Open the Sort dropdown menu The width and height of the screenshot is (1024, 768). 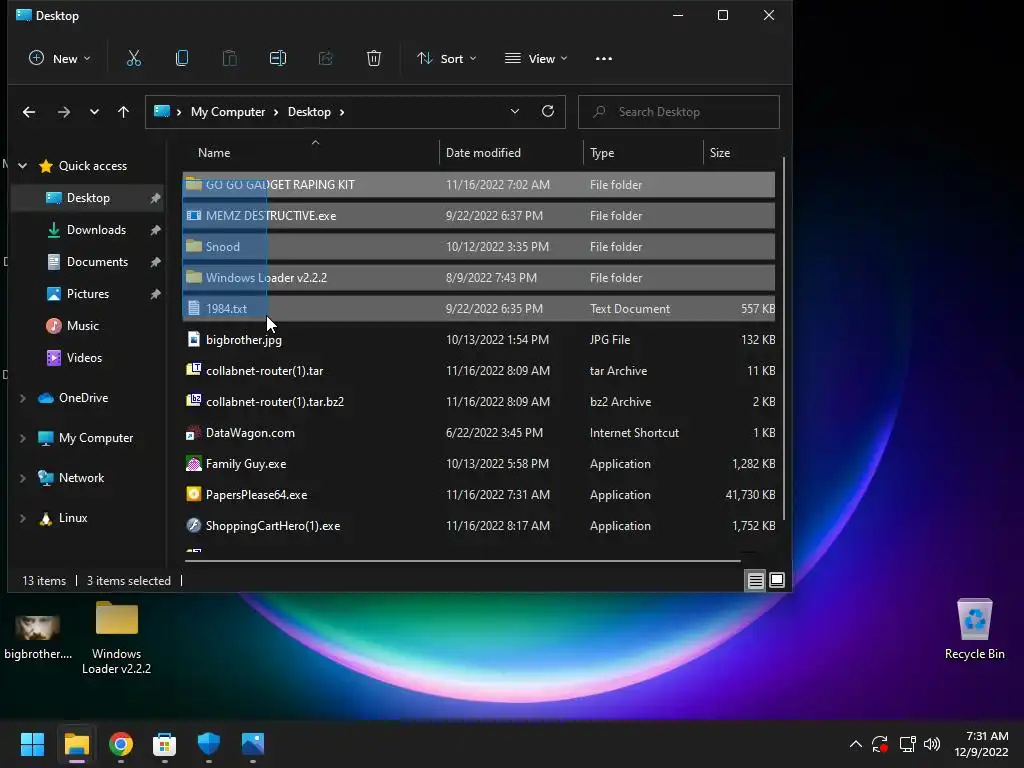447,59
